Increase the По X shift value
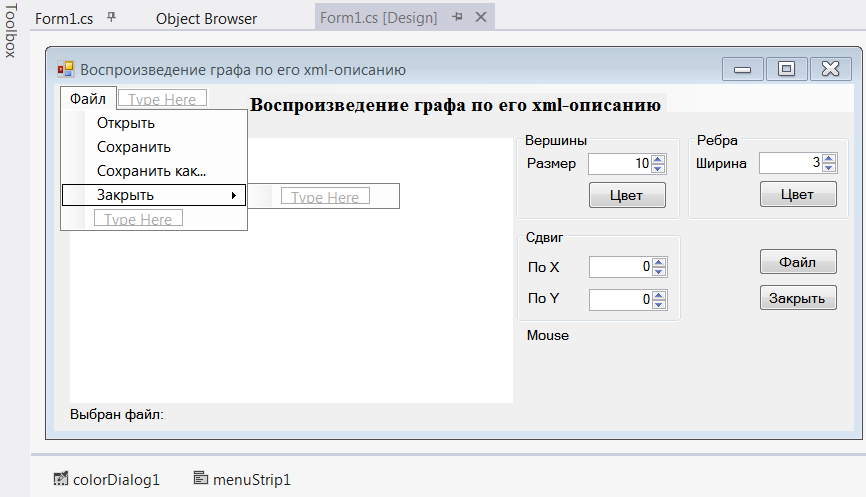The width and height of the screenshot is (866, 497). coord(658,262)
